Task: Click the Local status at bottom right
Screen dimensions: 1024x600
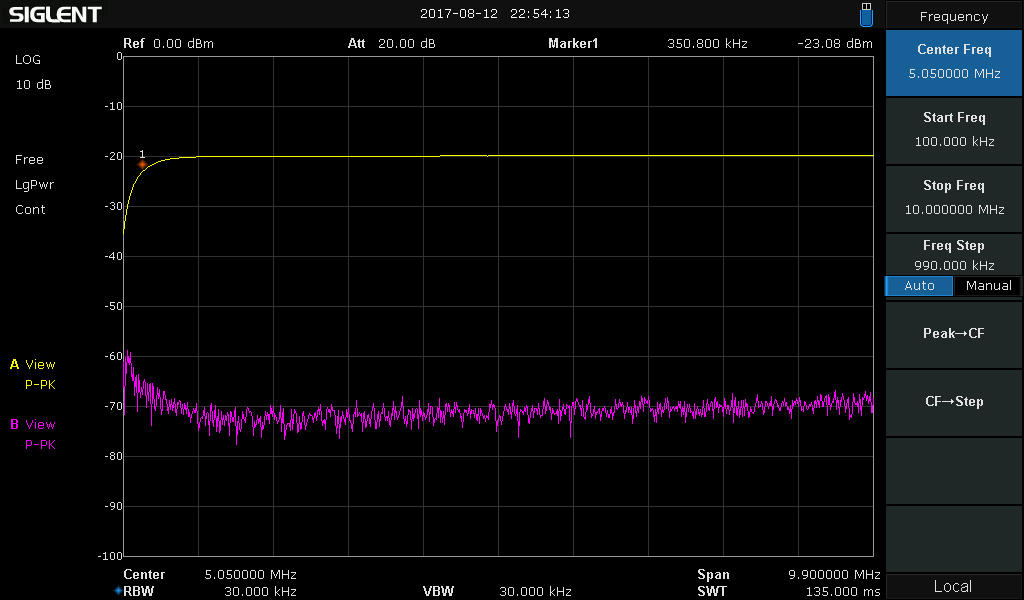Action: pos(953,586)
